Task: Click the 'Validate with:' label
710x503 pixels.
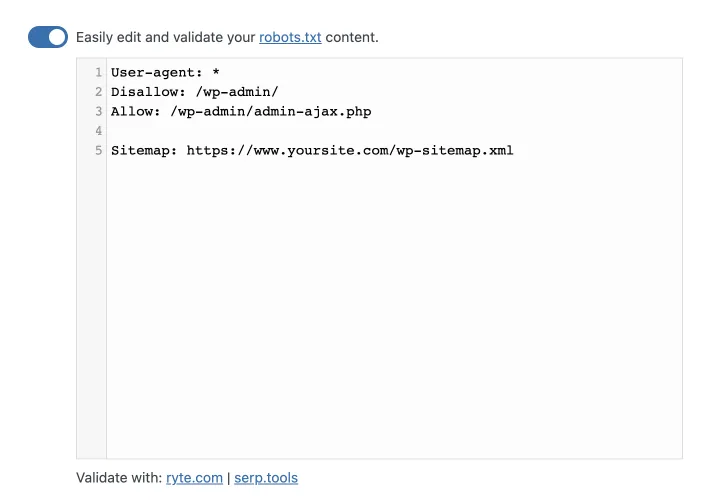Action: [x=119, y=478]
